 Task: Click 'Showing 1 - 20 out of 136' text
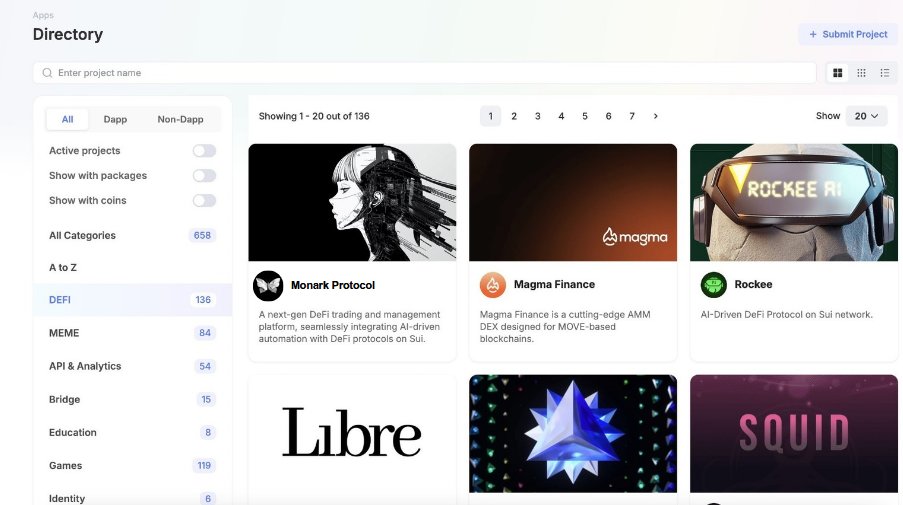tap(314, 116)
